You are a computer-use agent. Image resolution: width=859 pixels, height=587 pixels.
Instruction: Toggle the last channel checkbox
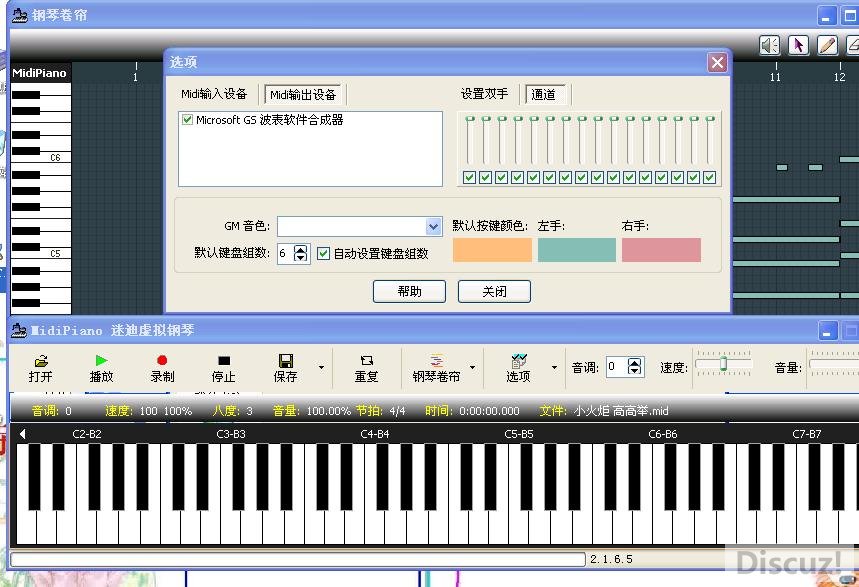pyautogui.click(x=709, y=177)
